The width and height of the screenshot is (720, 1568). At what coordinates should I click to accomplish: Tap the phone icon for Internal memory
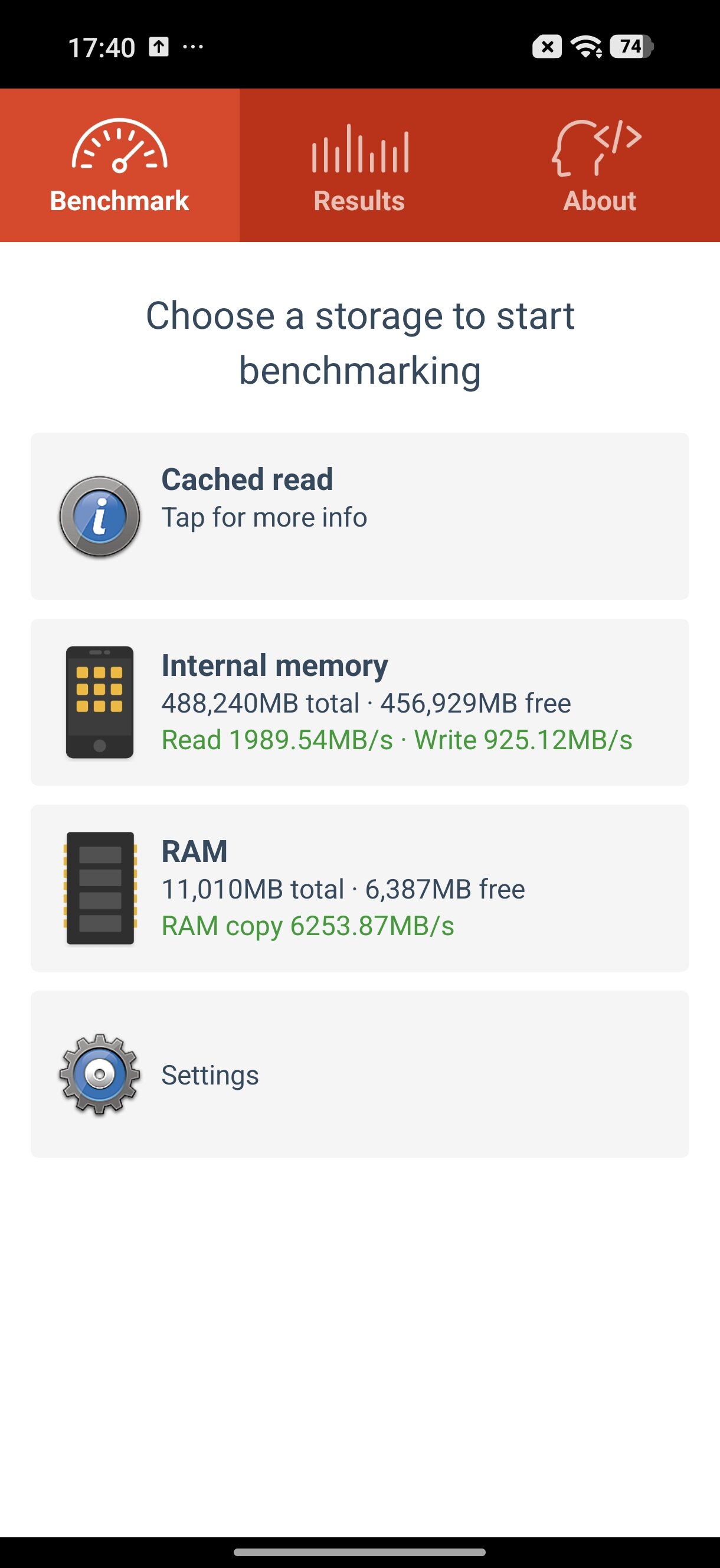click(100, 703)
